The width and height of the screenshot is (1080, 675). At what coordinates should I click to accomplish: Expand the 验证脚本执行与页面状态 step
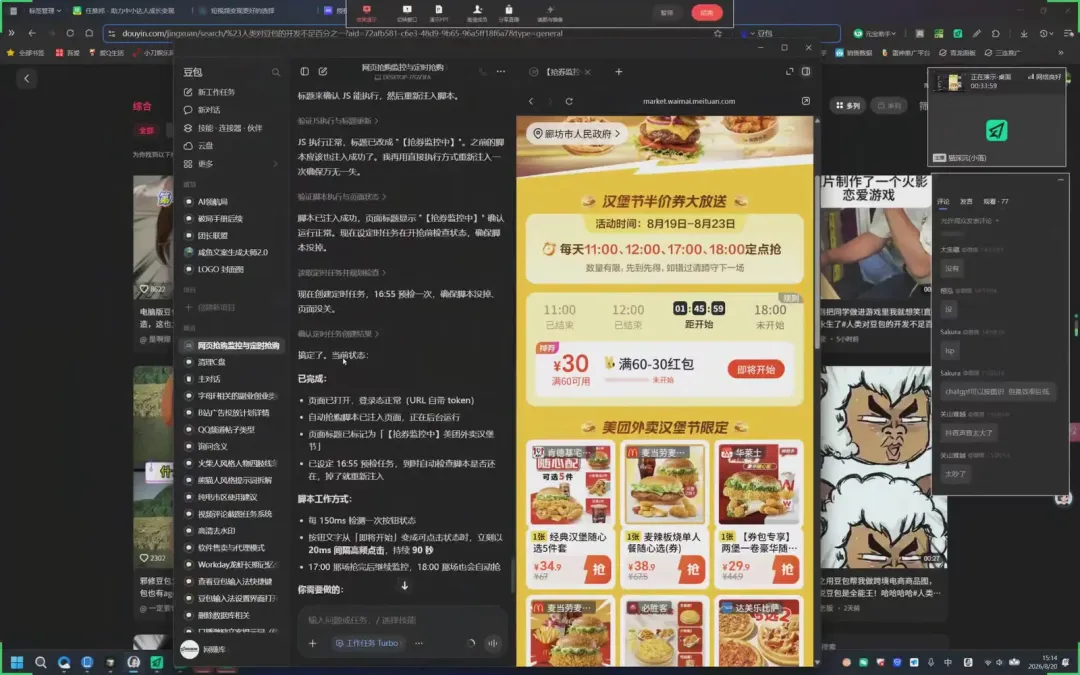coord(342,196)
